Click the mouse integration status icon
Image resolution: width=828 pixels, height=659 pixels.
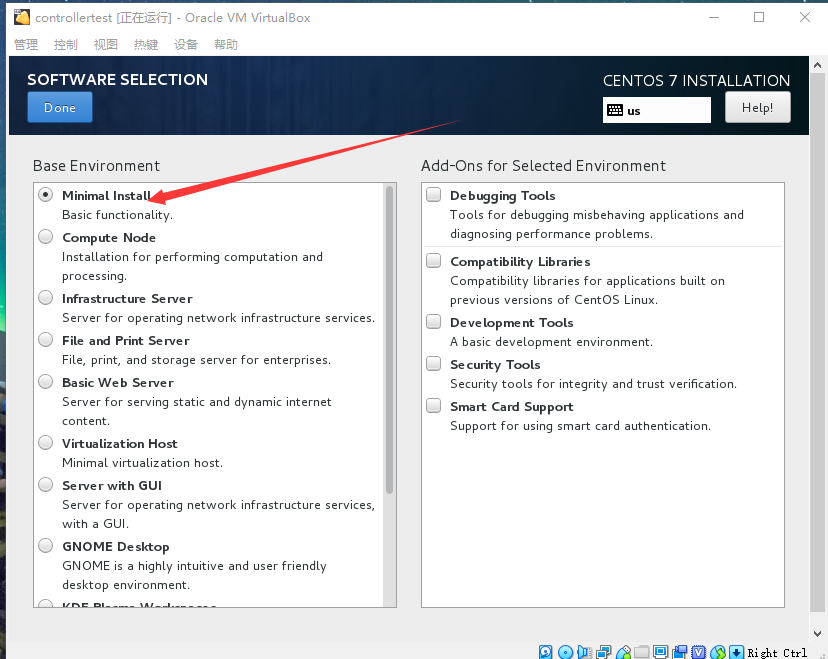(x=718, y=652)
